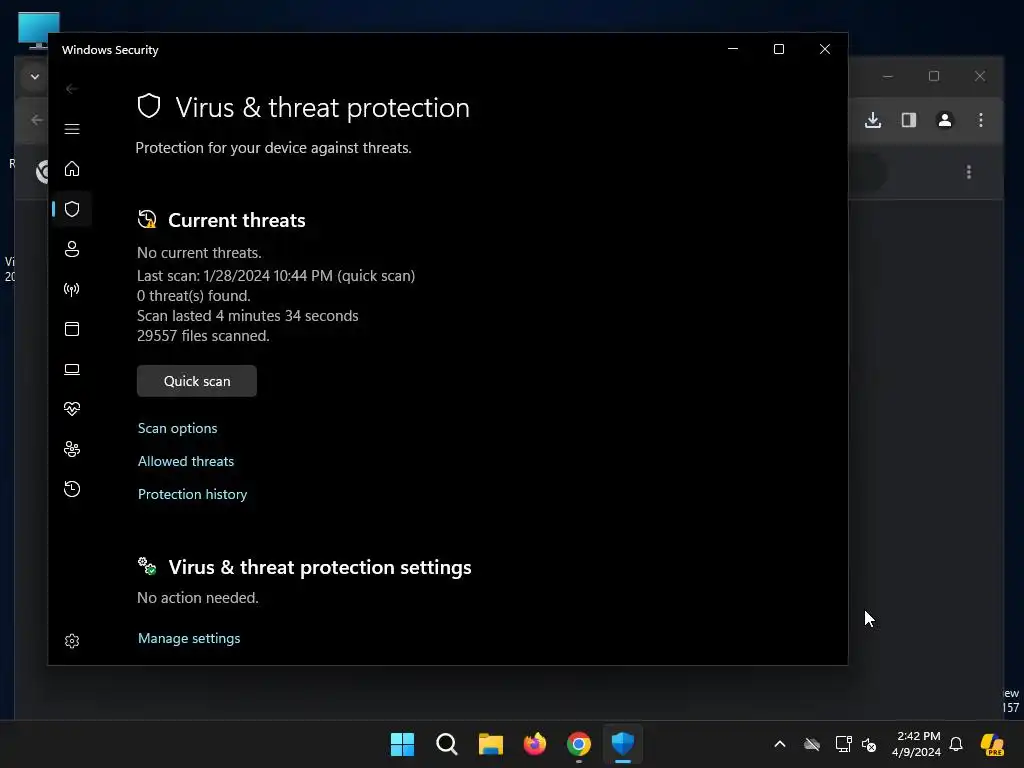Select the desktop monitor icon at top-left
Image resolution: width=1024 pixels, height=768 pixels.
[39, 29]
